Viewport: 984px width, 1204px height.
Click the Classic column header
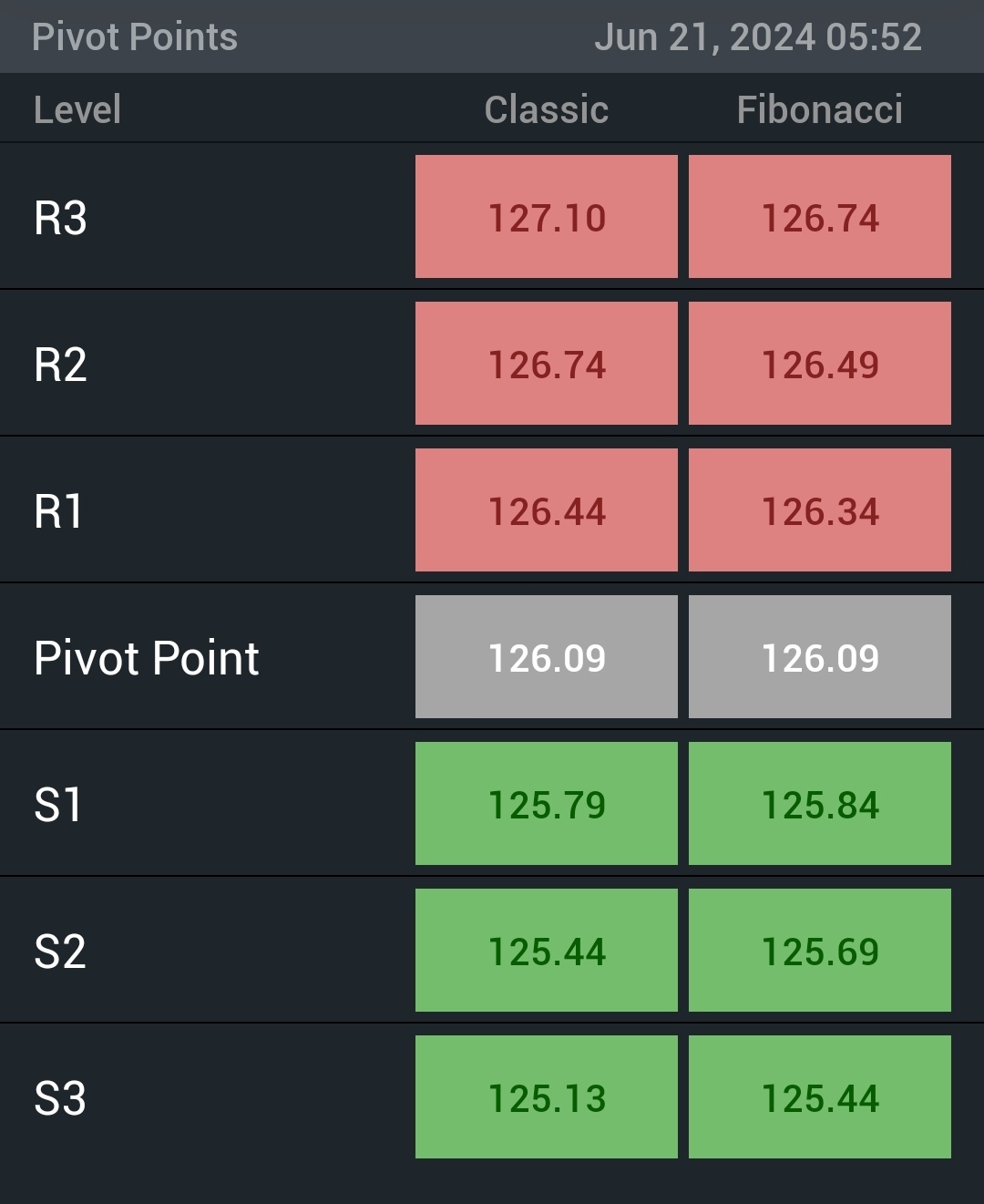[547, 109]
